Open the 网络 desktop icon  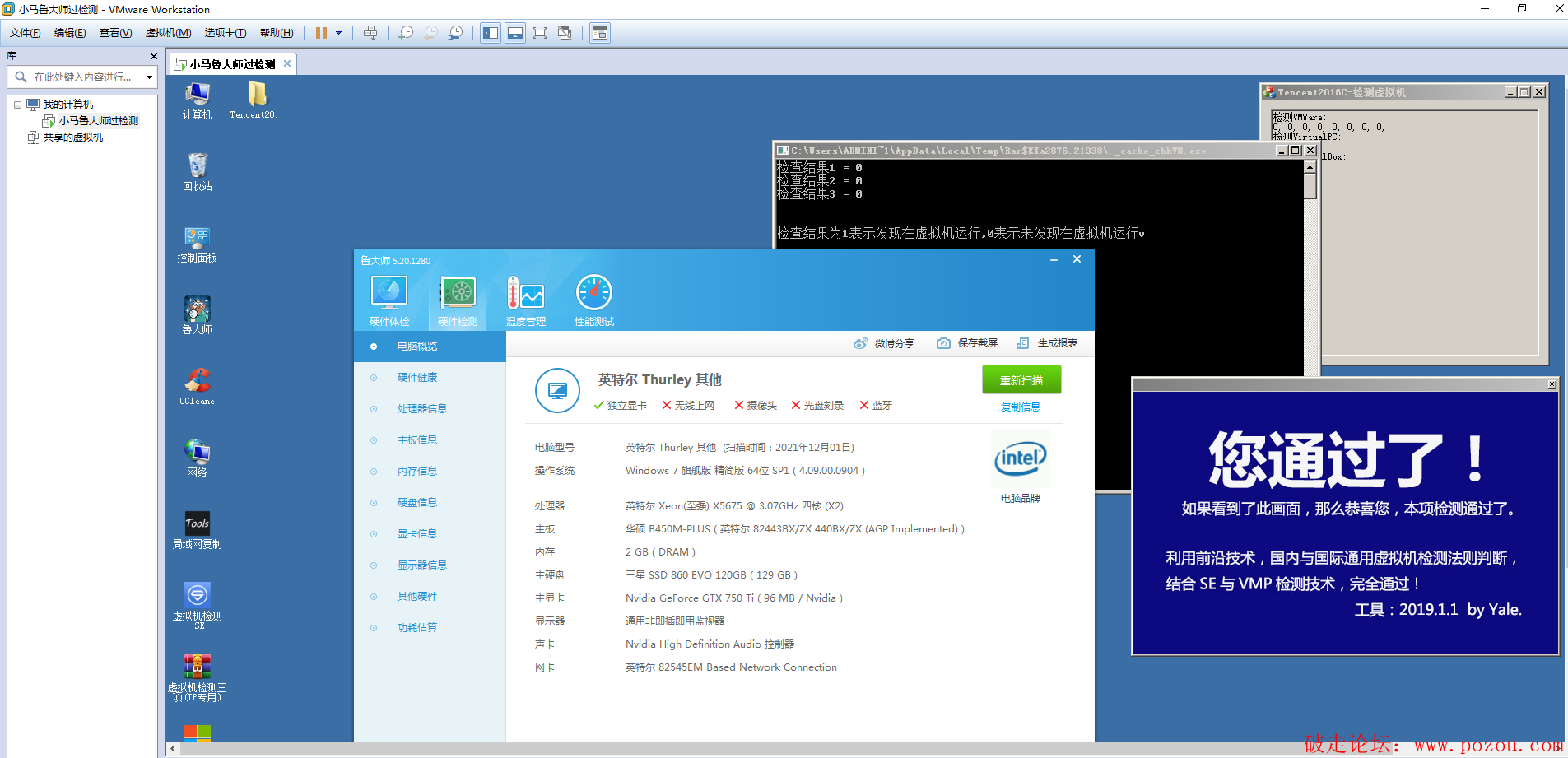(197, 458)
